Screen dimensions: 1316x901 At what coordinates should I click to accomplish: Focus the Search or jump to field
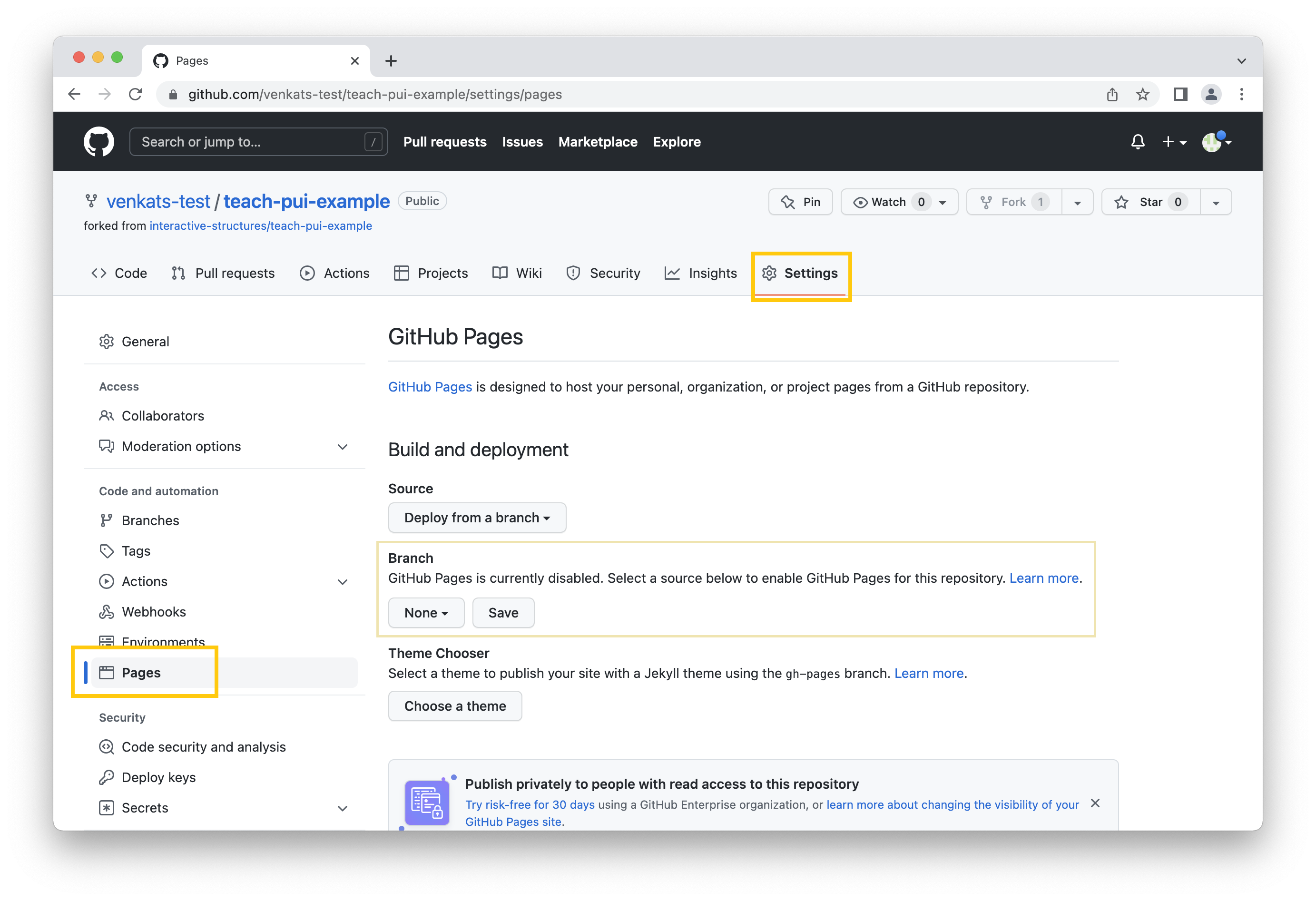pos(258,142)
